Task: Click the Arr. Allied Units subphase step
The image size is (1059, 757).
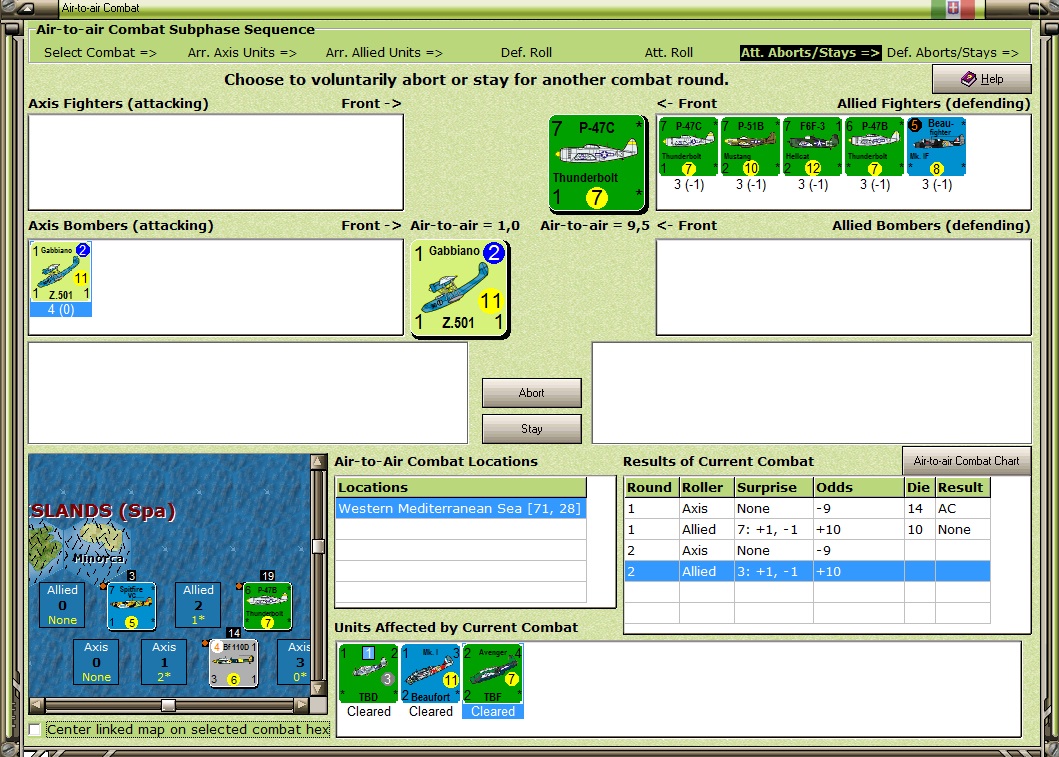Action: click(384, 53)
